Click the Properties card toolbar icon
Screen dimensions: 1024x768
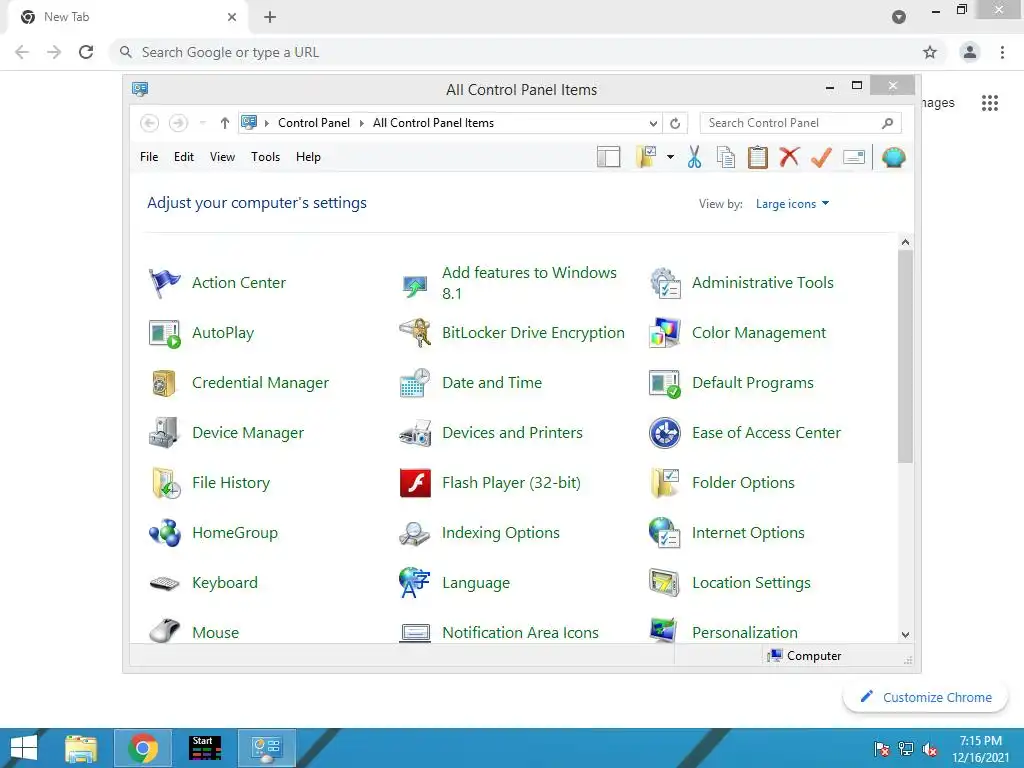[x=854, y=157]
